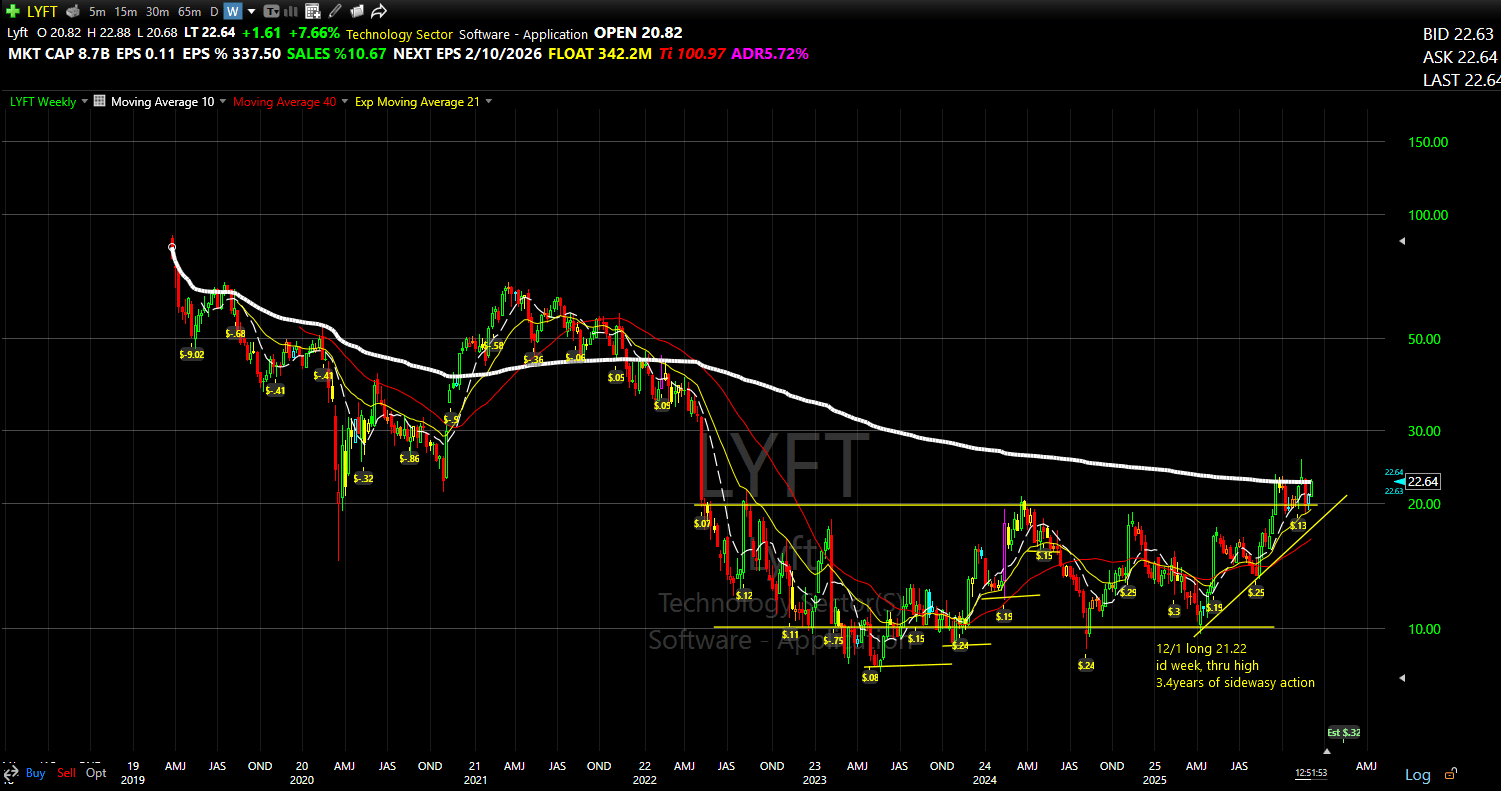Viewport: 1501px width, 791px height.
Task: Click the $.08 earnings label
Action: [870, 677]
